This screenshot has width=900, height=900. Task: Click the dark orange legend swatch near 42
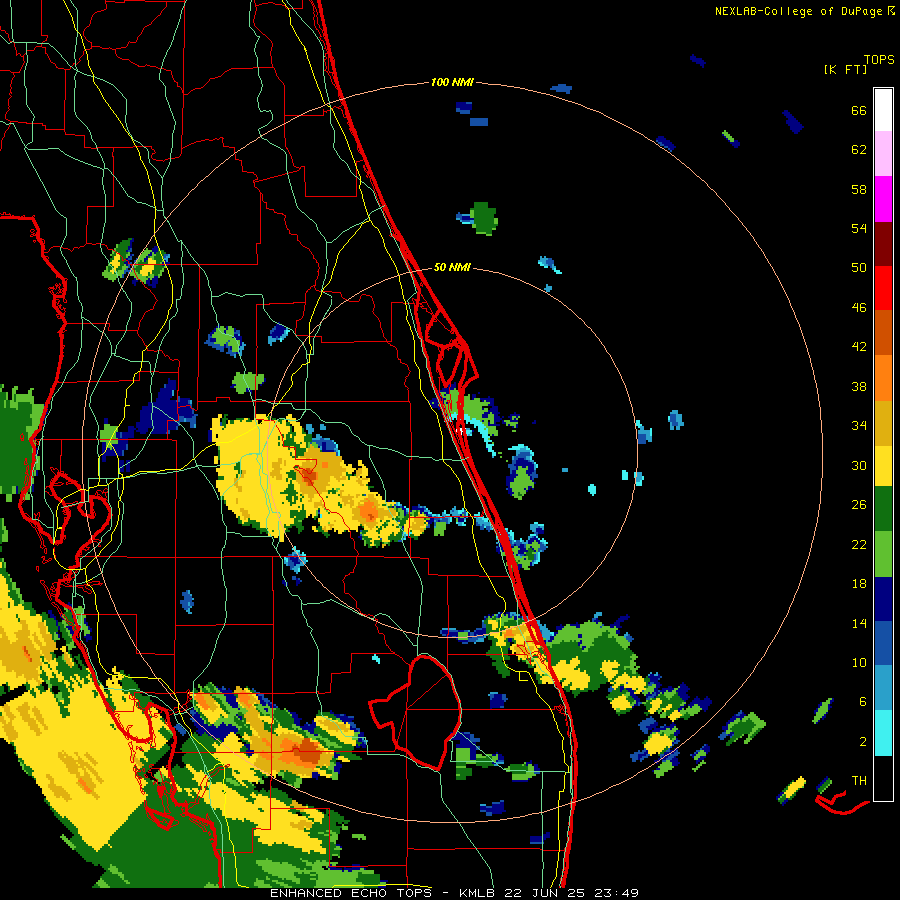(x=883, y=332)
